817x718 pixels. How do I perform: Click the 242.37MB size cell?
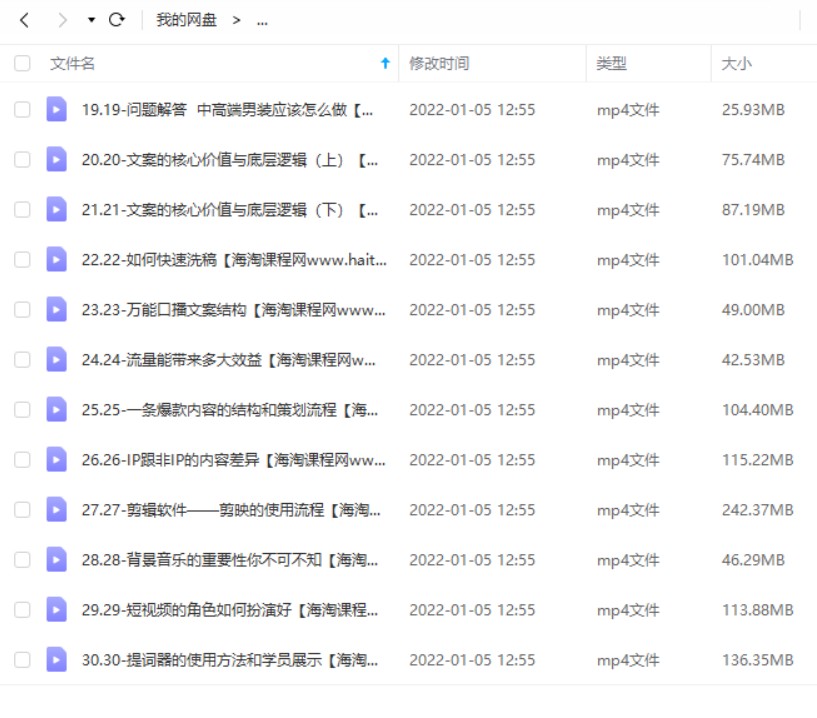coord(758,510)
